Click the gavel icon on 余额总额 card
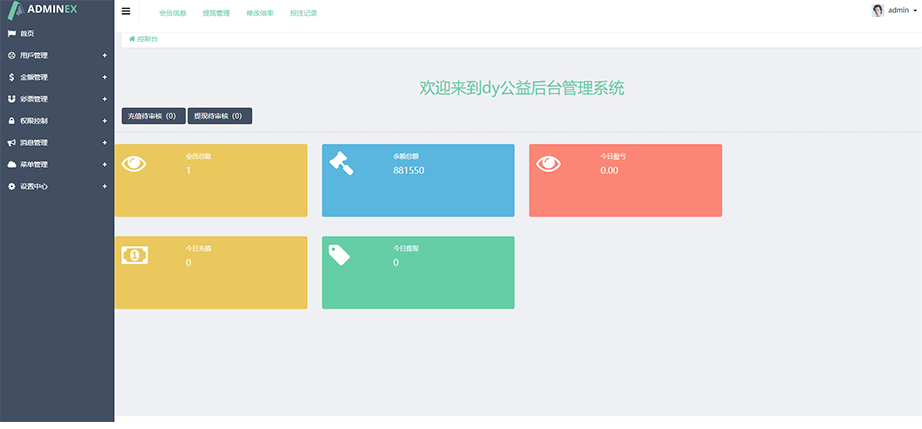 pos(341,163)
